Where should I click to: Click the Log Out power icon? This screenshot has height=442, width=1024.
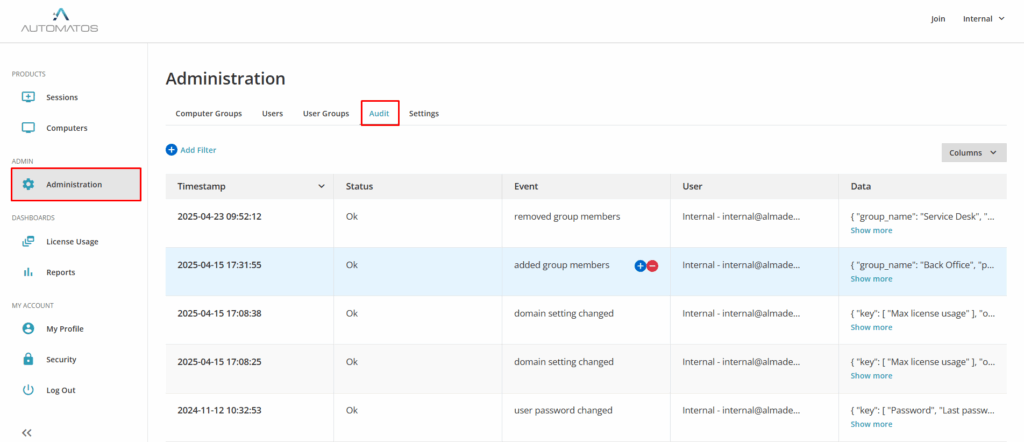click(28, 390)
